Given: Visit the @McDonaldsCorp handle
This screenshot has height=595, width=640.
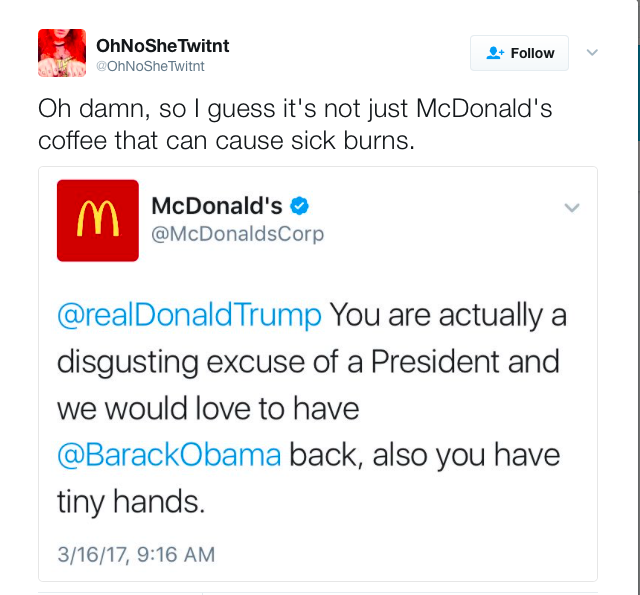Looking at the screenshot, I should click(x=238, y=234).
